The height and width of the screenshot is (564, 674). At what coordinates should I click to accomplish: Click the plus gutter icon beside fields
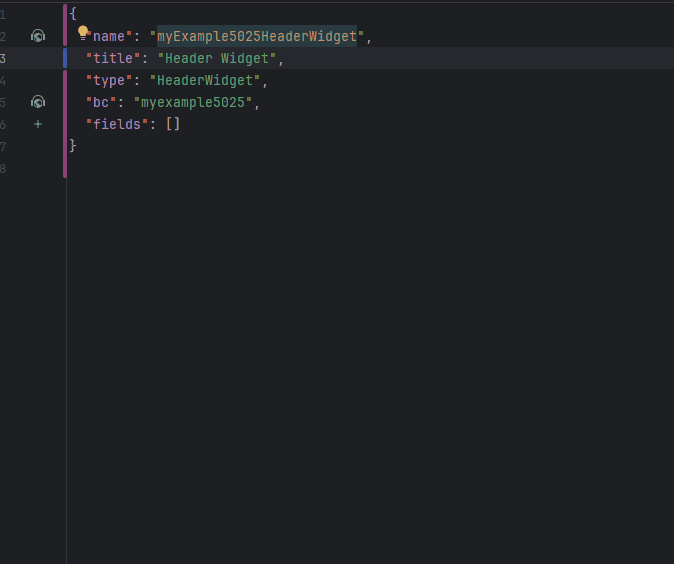38,124
